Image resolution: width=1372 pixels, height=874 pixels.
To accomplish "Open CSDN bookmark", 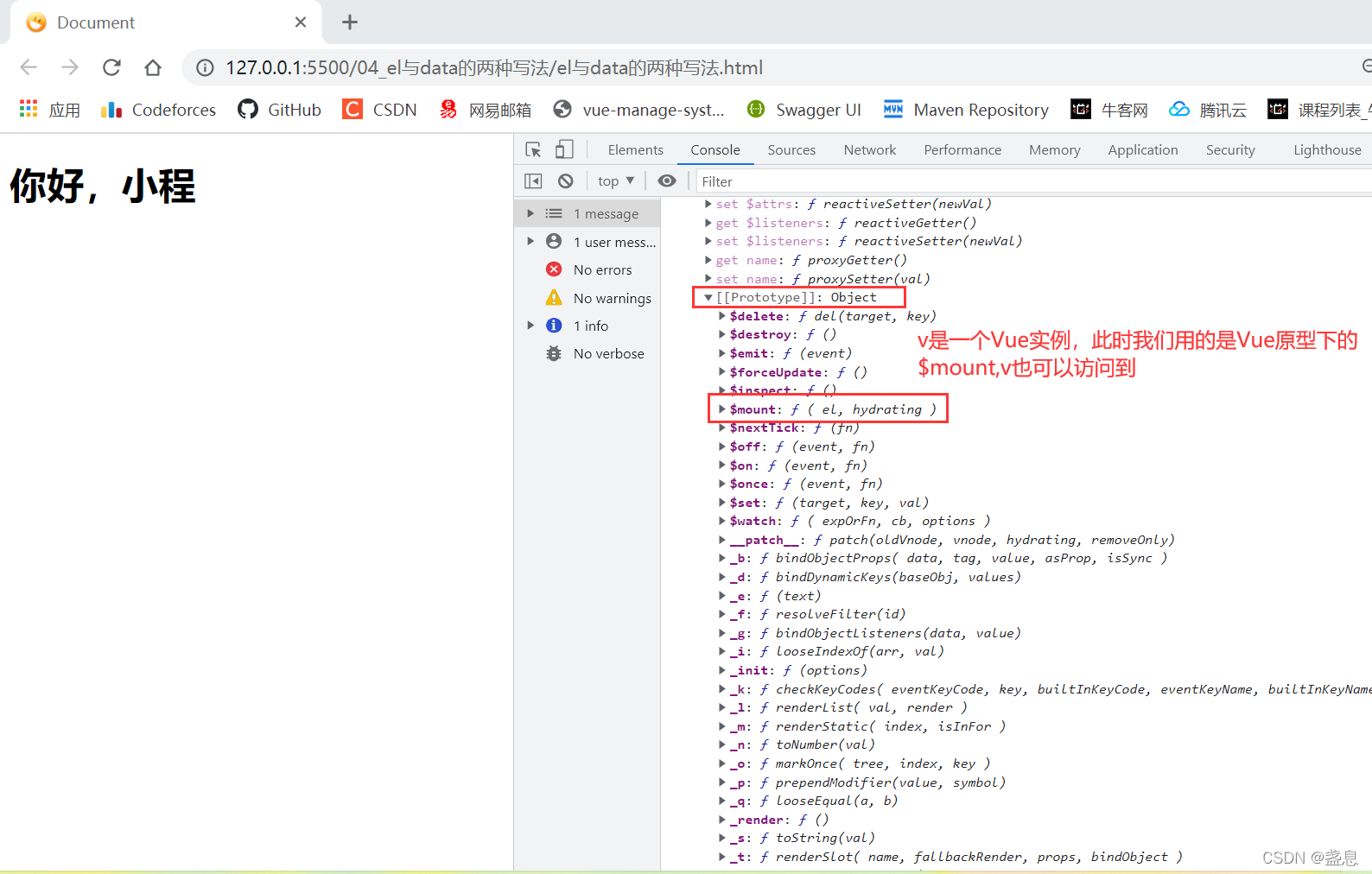I will coord(380,110).
